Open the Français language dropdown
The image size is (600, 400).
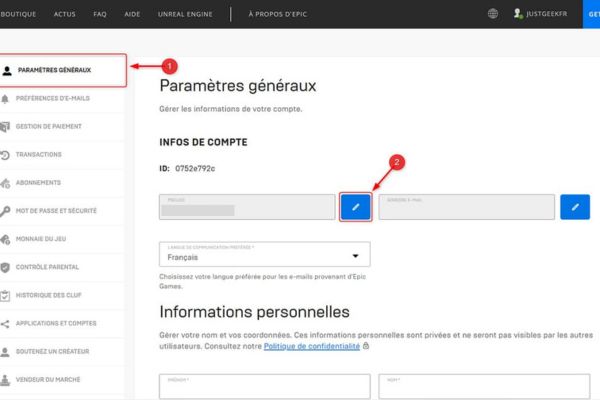coord(265,254)
